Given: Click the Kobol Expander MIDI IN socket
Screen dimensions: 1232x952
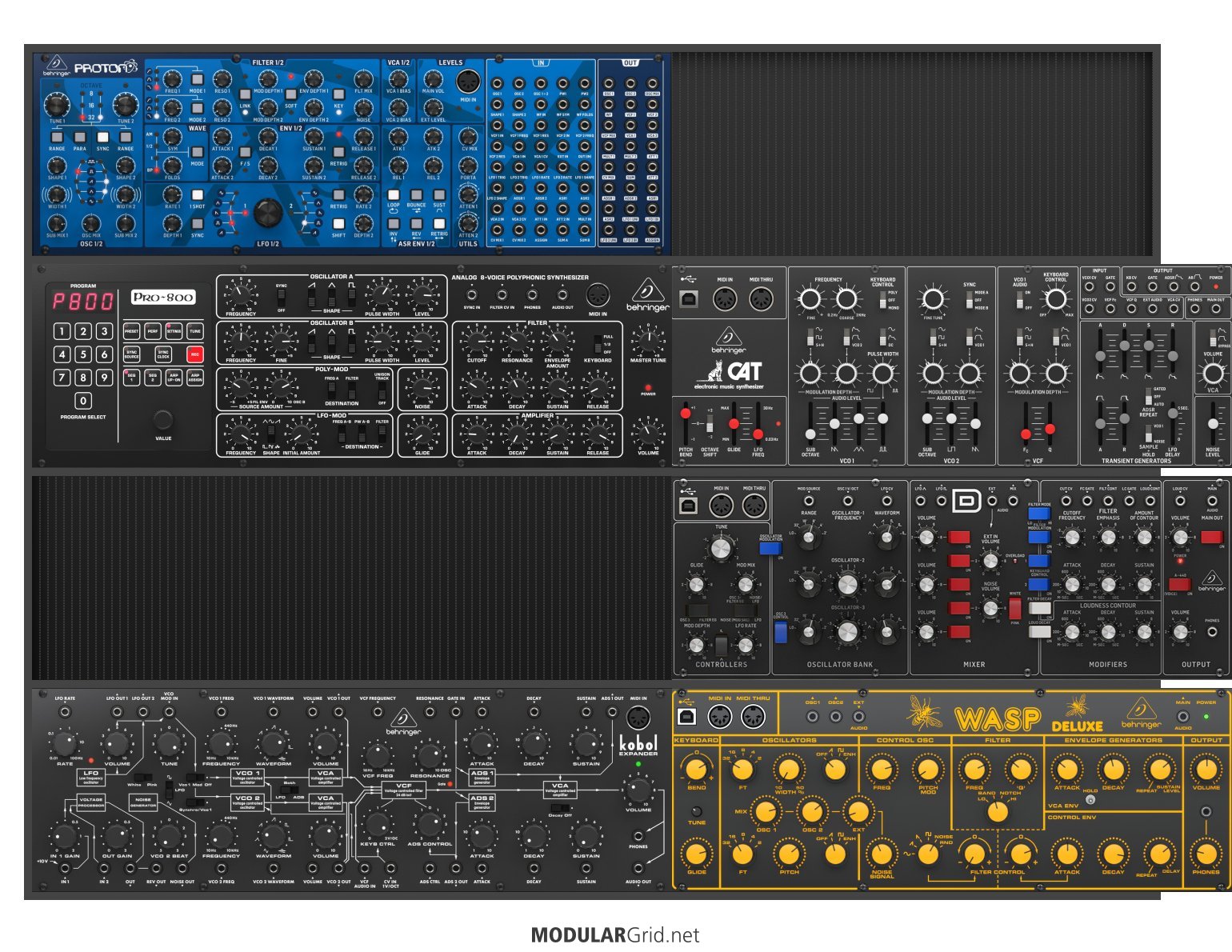Looking at the screenshot, I should (x=638, y=717).
